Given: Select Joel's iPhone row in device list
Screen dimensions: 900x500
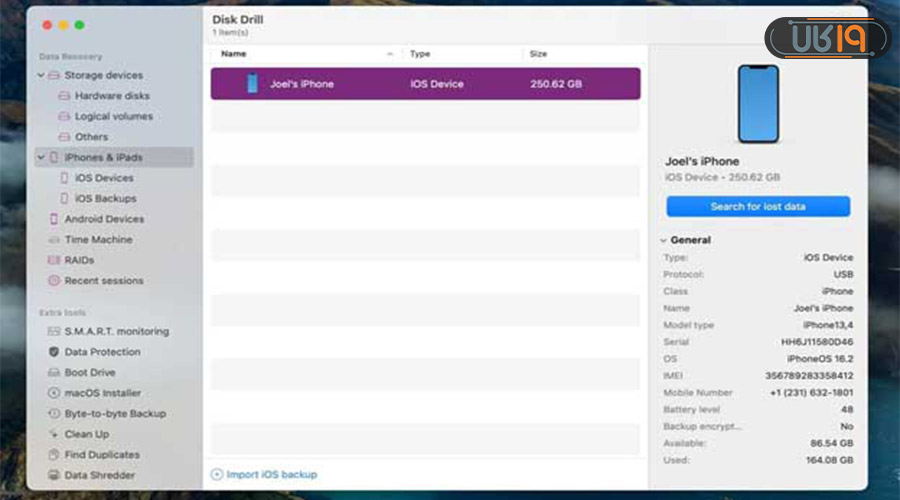Looking at the screenshot, I should 425,84.
